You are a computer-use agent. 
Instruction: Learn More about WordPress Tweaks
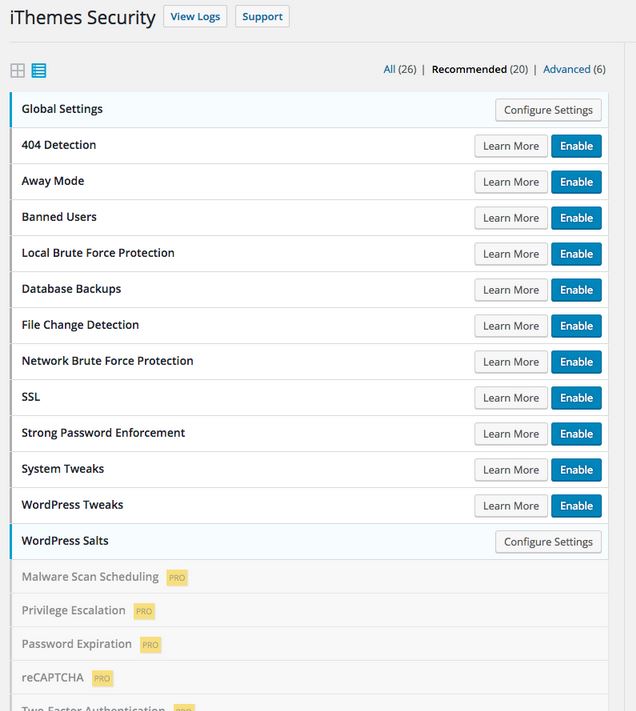[511, 506]
